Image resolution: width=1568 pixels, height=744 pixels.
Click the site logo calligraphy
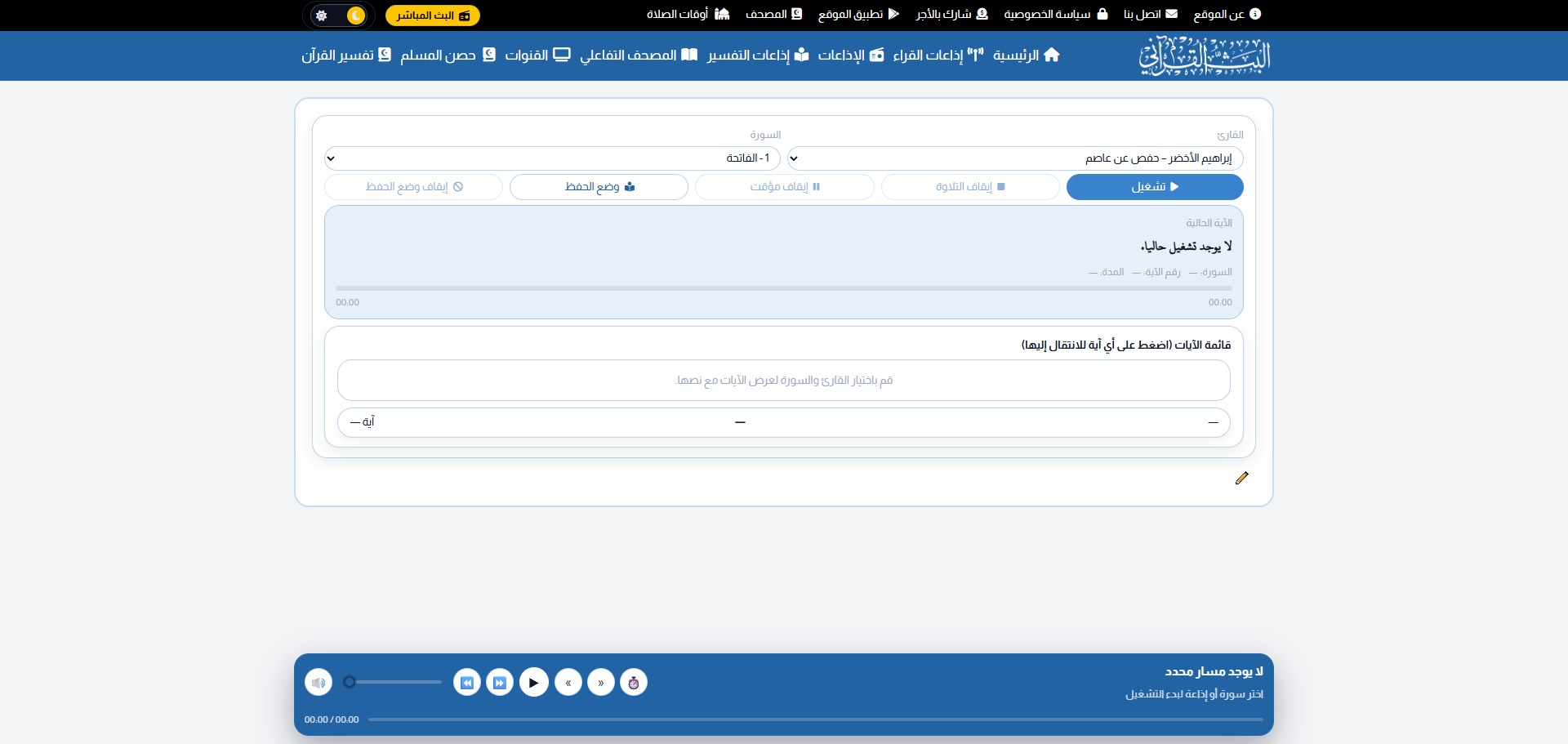click(1205, 56)
